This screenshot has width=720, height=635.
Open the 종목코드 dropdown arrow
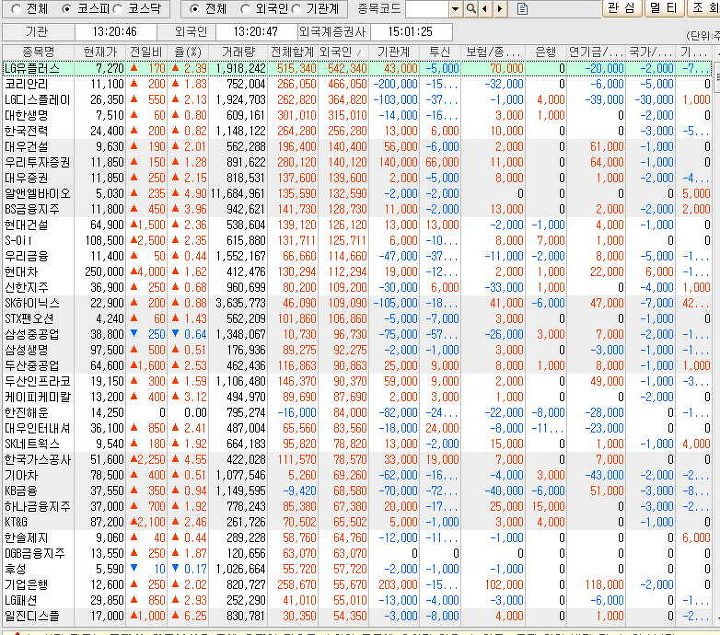(455, 9)
